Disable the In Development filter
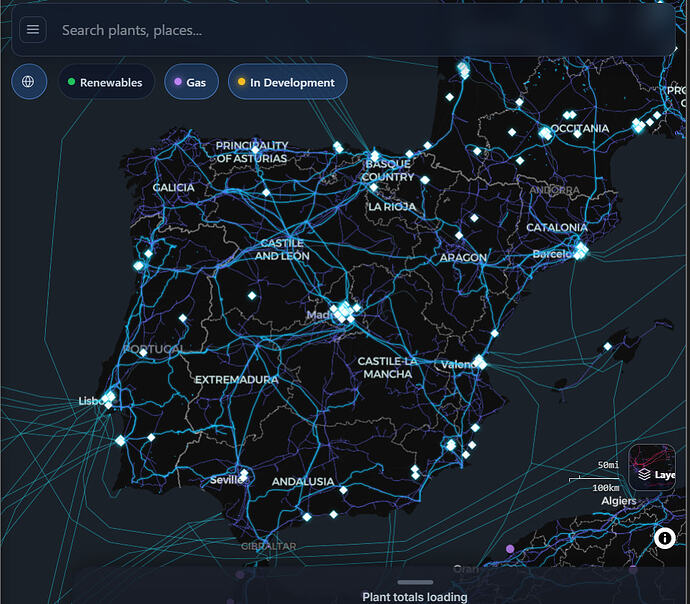 point(287,82)
